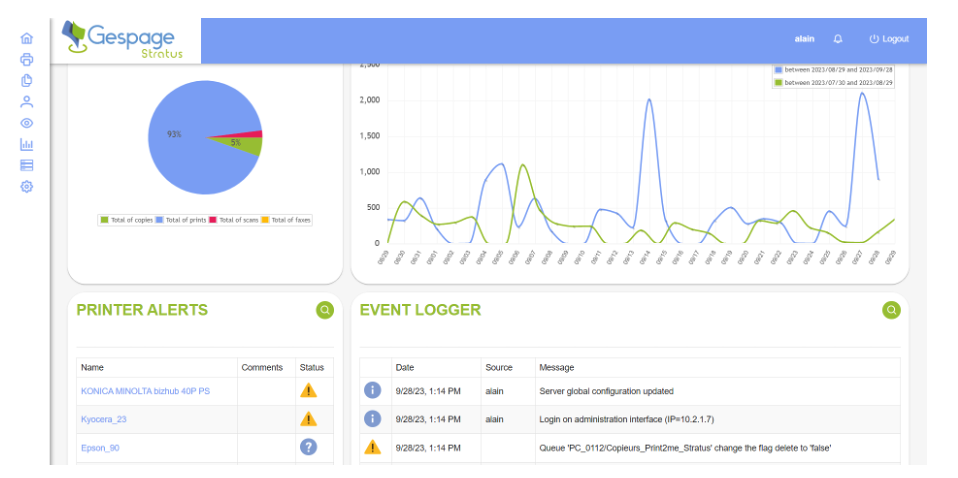
Task: Open the documents copy icon in sidebar
Action: pyautogui.click(x=26, y=81)
